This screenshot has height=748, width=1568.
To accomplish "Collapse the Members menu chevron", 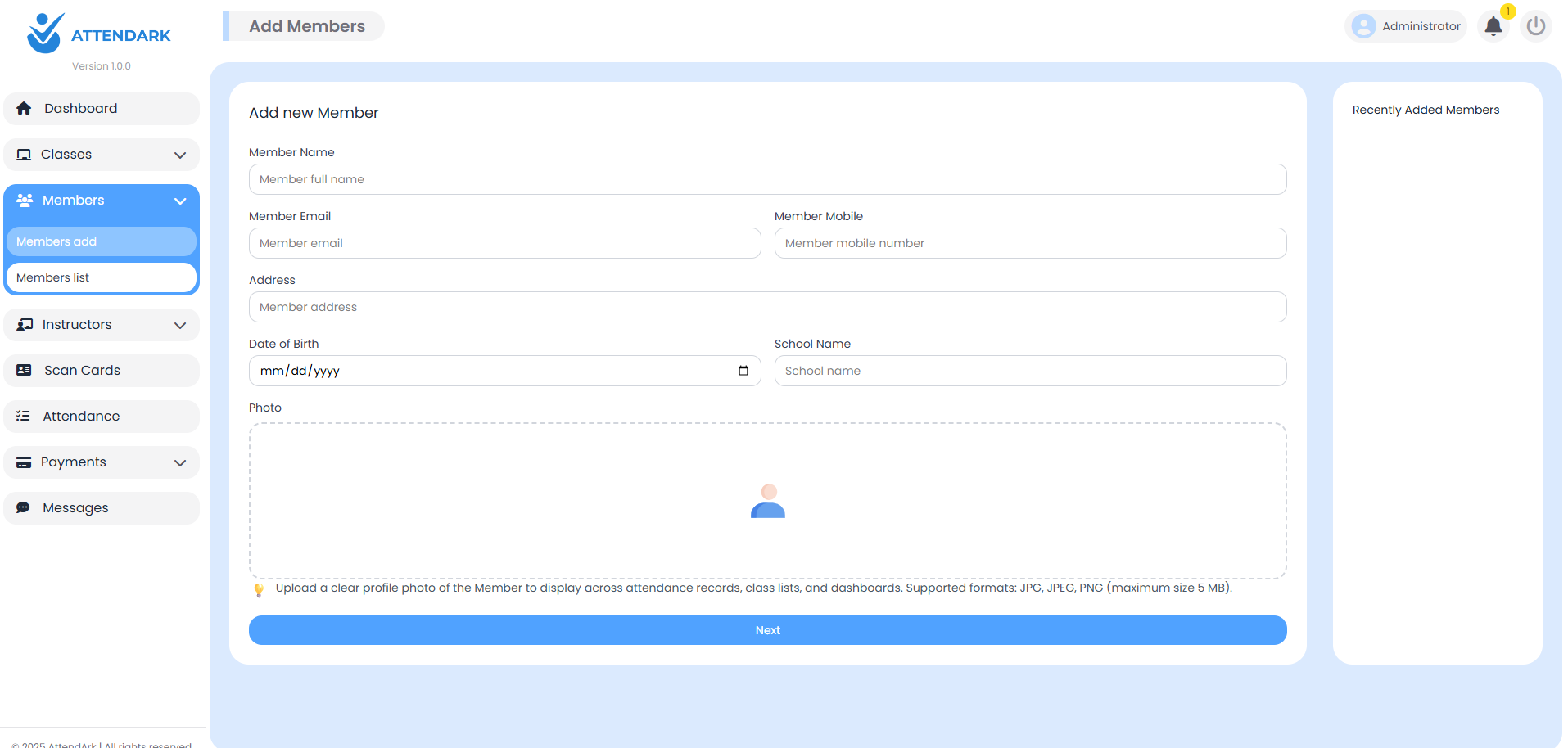I will click(180, 201).
